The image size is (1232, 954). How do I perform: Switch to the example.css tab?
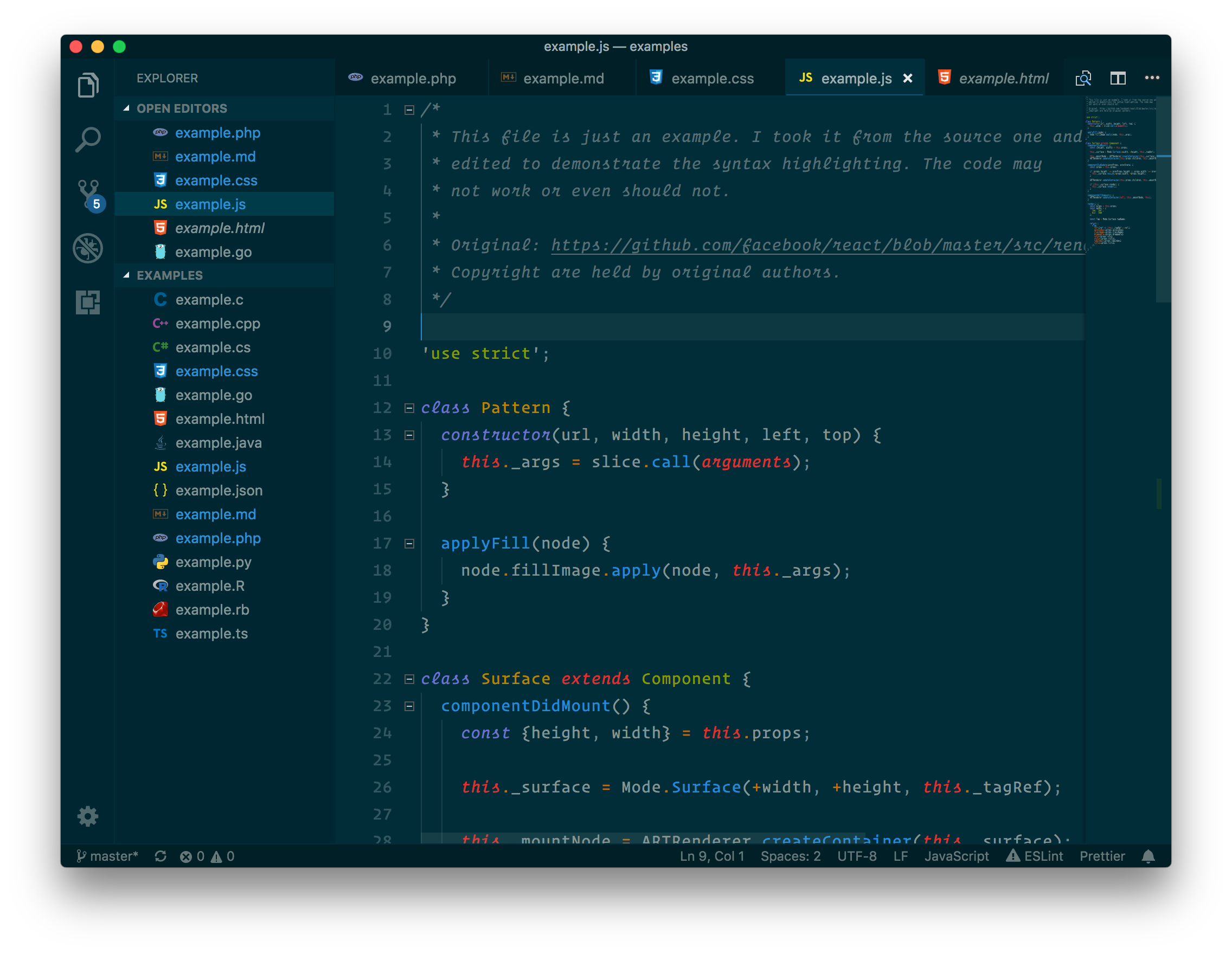click(x=712, y=79)
